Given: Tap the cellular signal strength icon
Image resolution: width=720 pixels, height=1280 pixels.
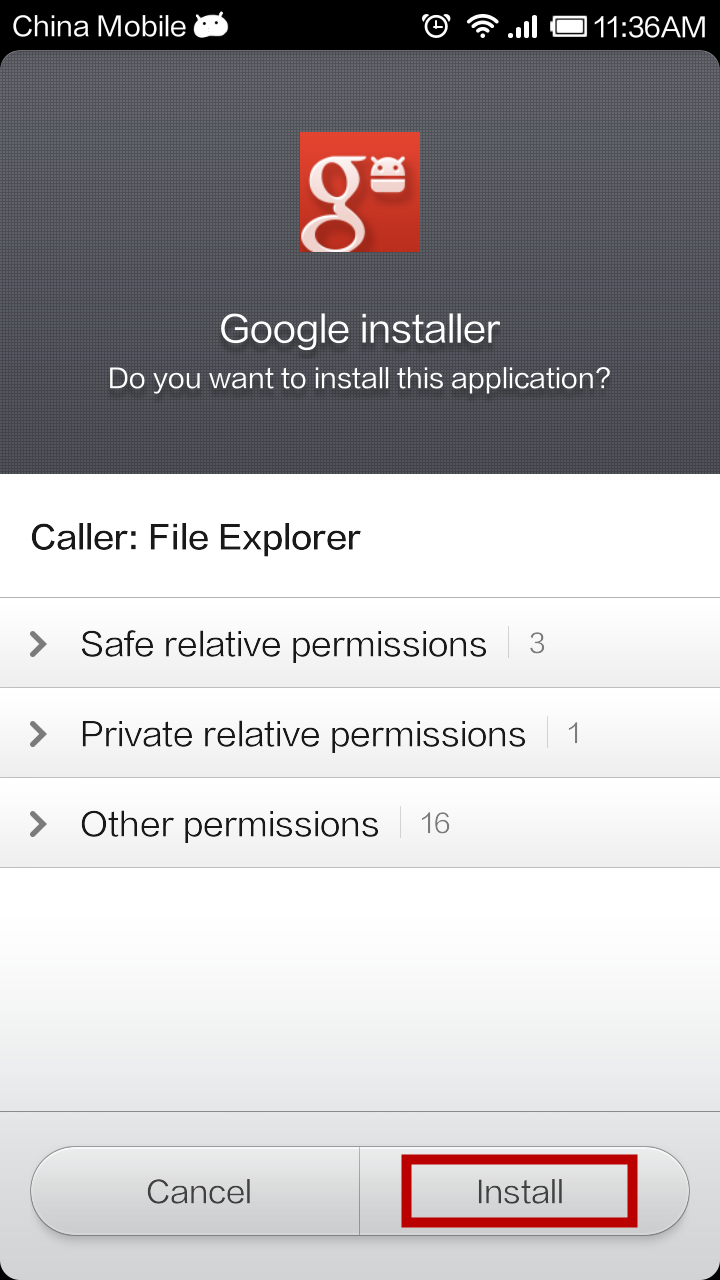Looking at the screenshot, I should pos(523,26).
